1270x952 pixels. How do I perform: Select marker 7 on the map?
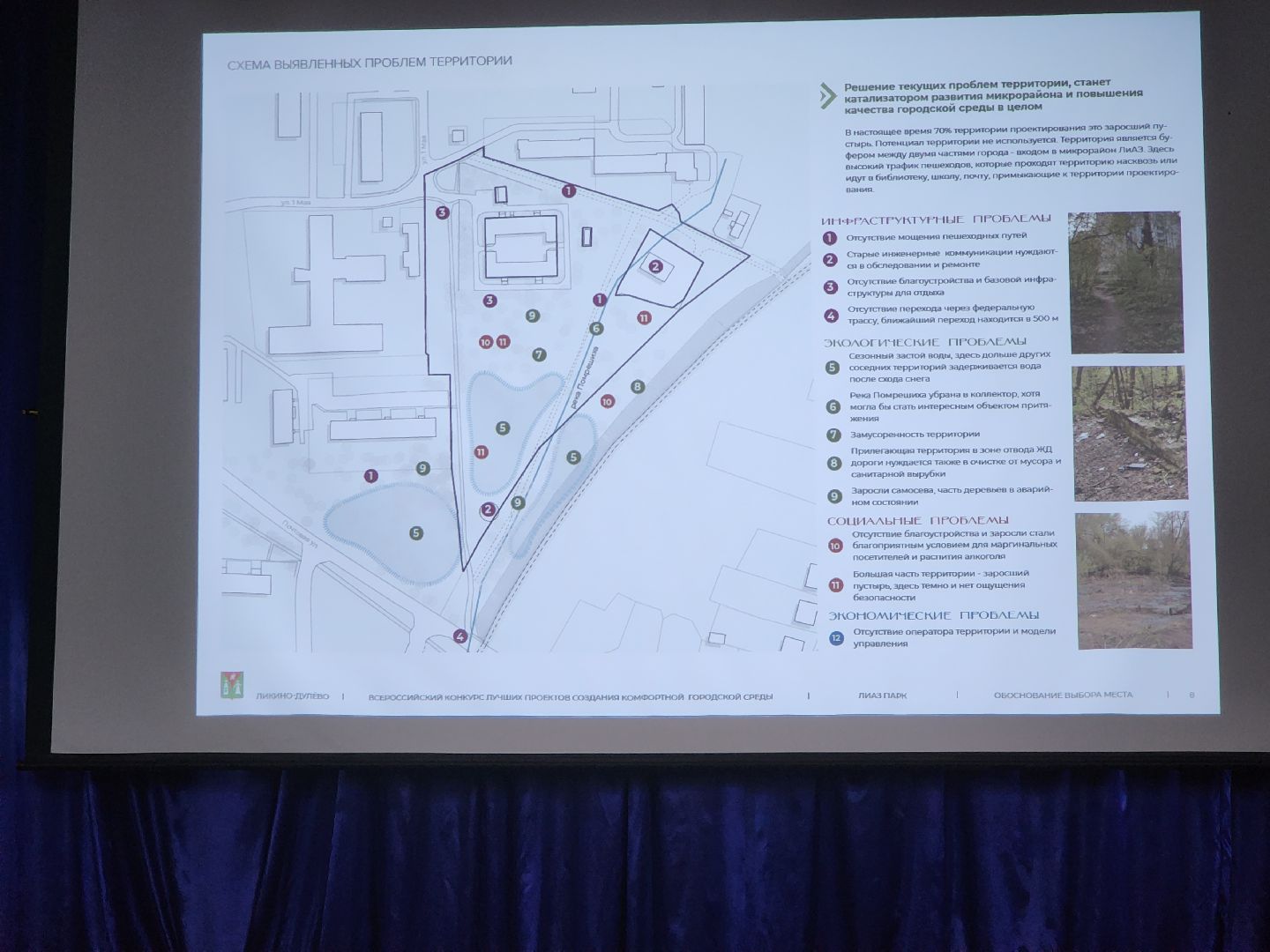click(539, 355)
